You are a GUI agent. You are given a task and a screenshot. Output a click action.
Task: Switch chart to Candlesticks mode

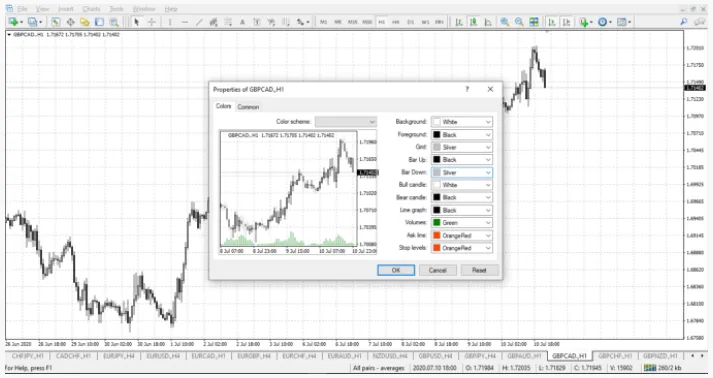point(474,22)
